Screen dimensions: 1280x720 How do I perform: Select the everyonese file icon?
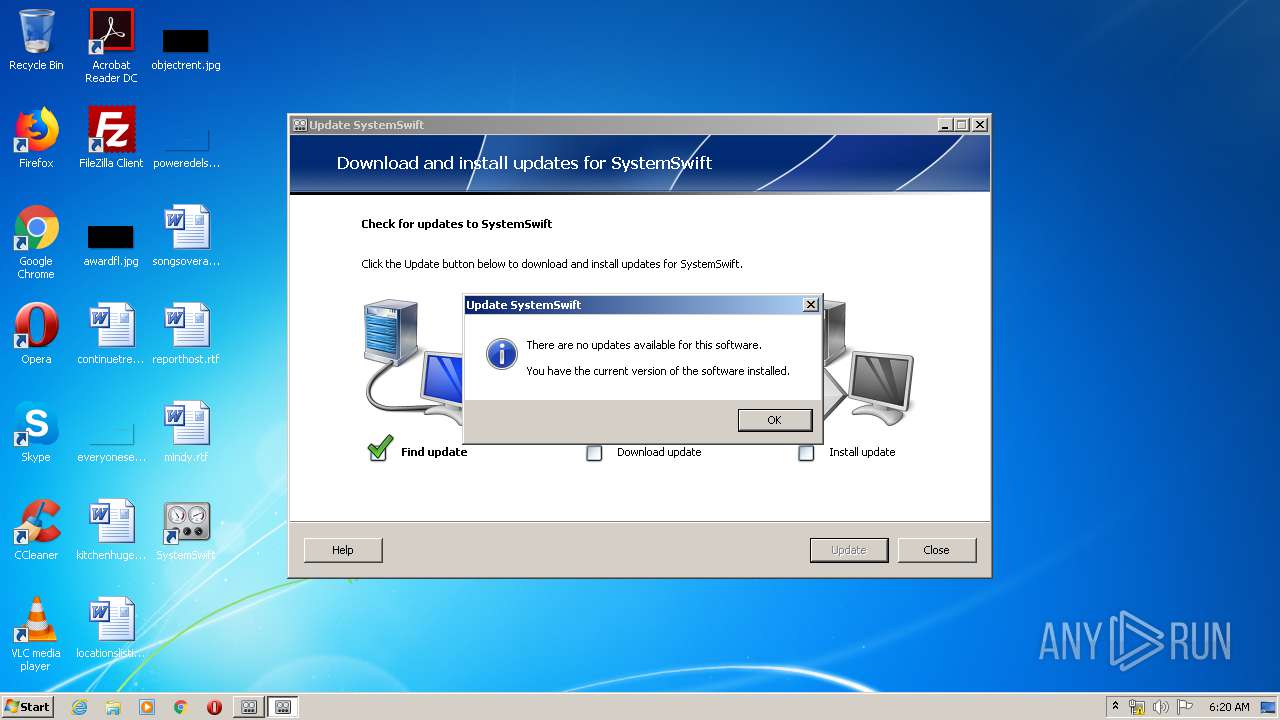111,442
